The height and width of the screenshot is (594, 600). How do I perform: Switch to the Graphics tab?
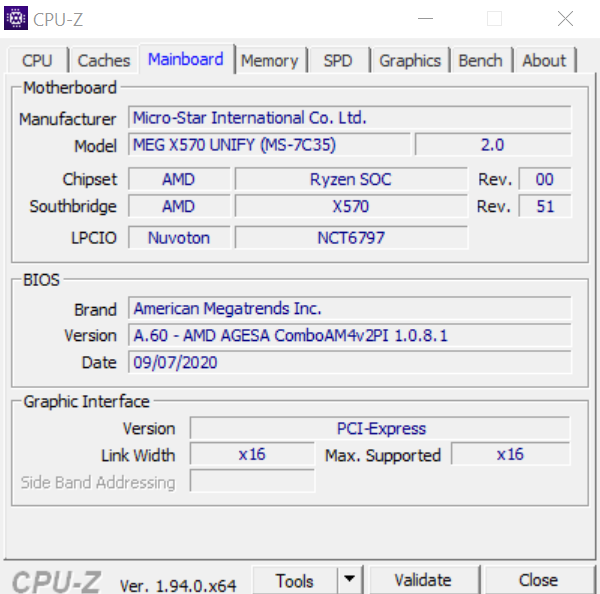tap(410, 60)
